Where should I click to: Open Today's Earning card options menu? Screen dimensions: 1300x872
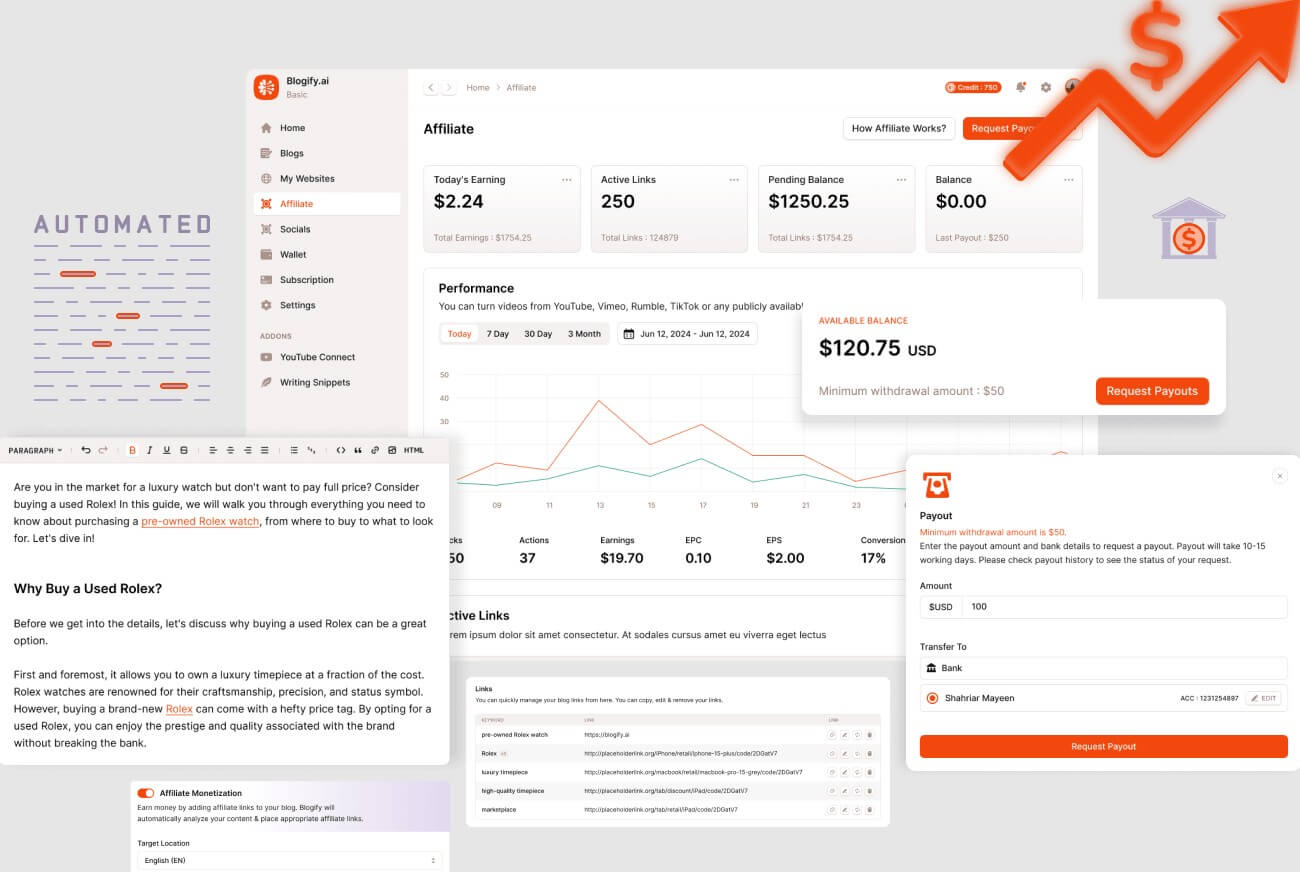point(567,180)
